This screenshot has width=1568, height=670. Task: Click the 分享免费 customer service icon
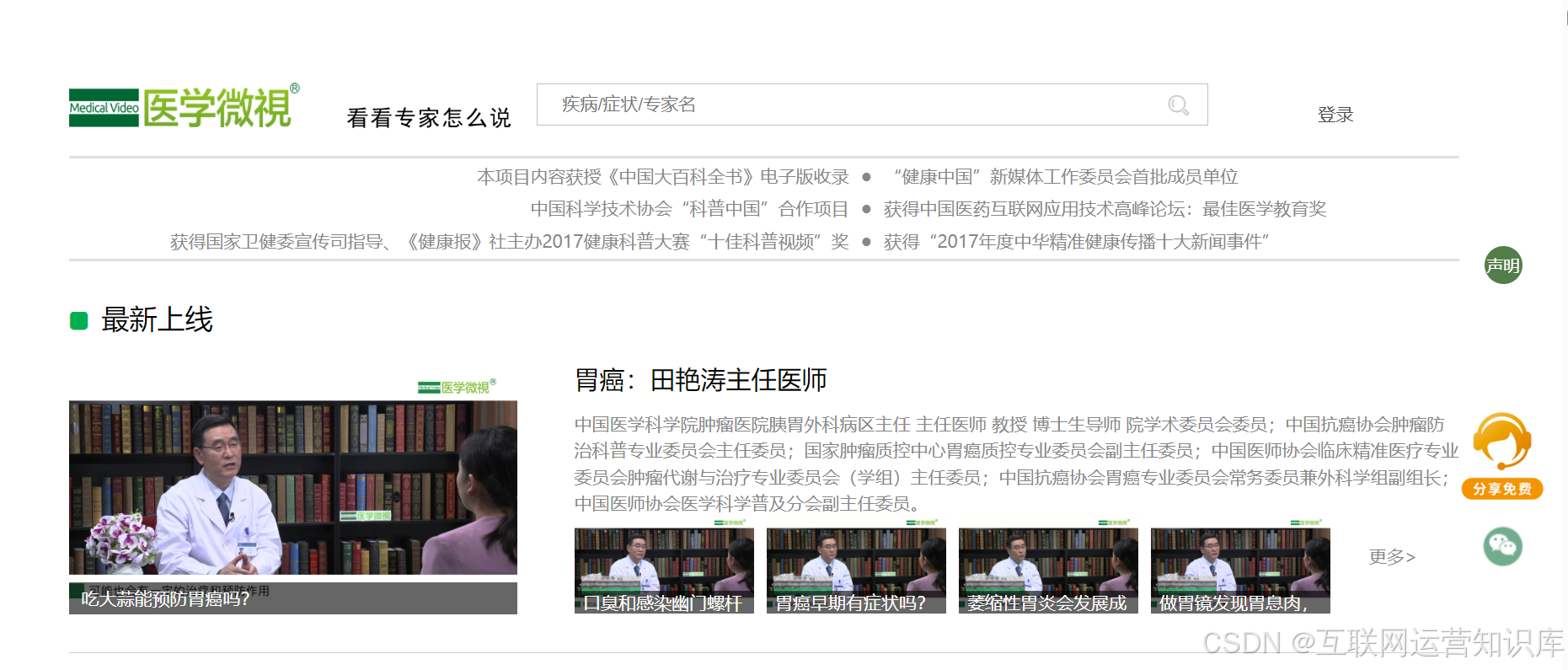1502,456
